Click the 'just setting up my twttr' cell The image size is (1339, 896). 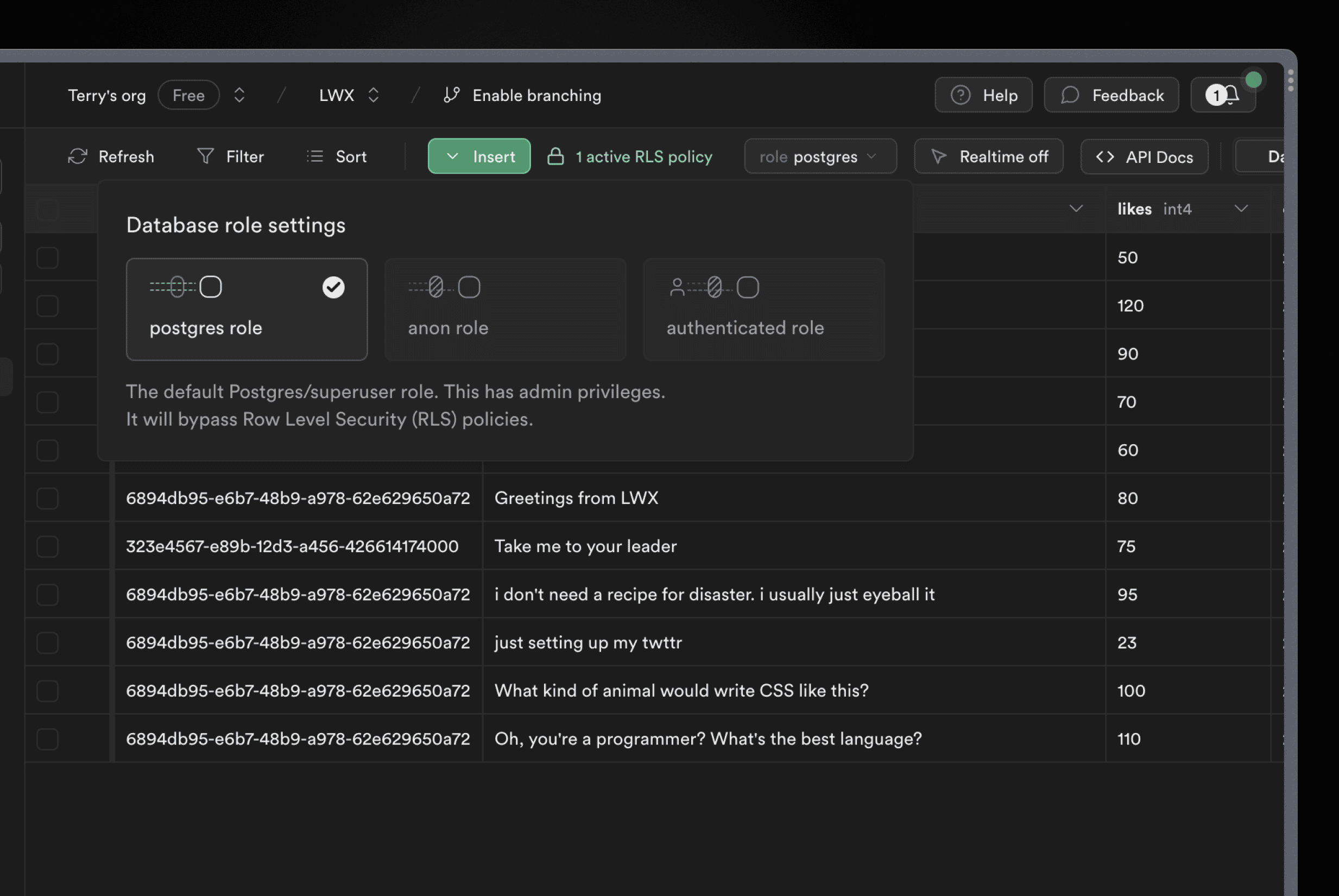click(588, 642)
